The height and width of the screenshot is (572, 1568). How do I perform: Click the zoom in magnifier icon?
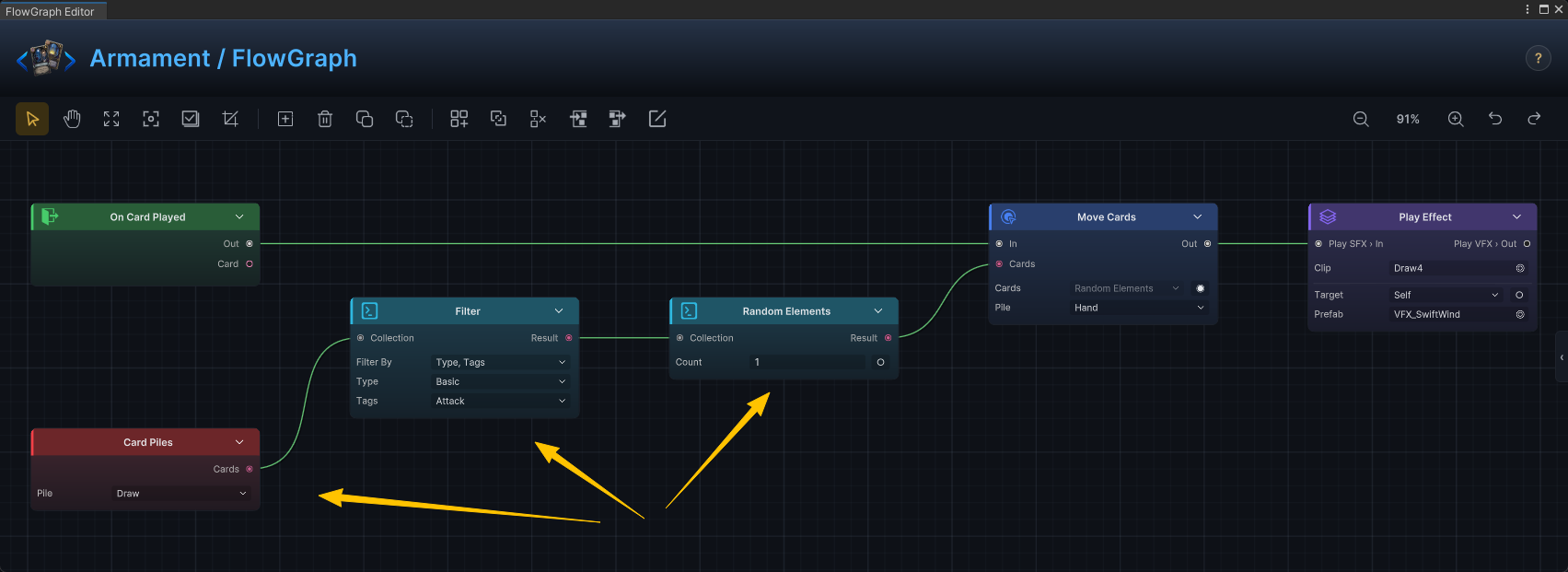1456,119
